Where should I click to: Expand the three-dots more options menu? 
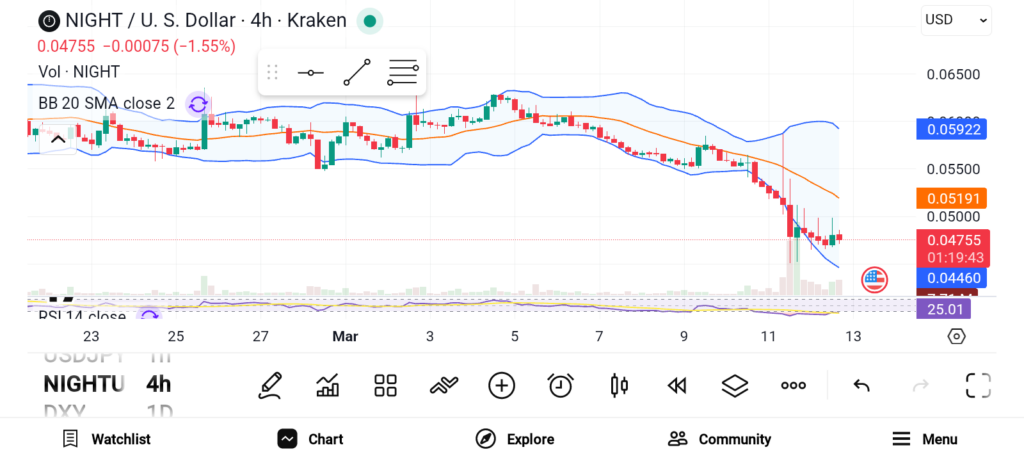[x=794, y=385]
